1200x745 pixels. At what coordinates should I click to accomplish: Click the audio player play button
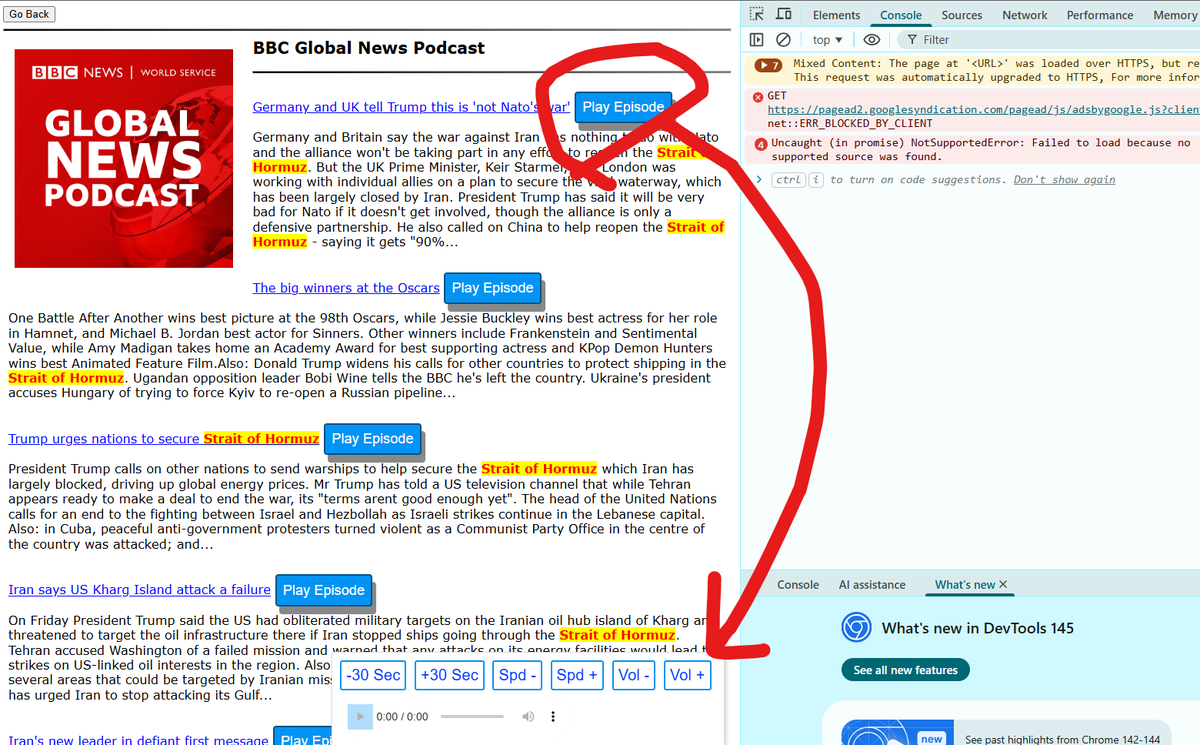[361, 717]
